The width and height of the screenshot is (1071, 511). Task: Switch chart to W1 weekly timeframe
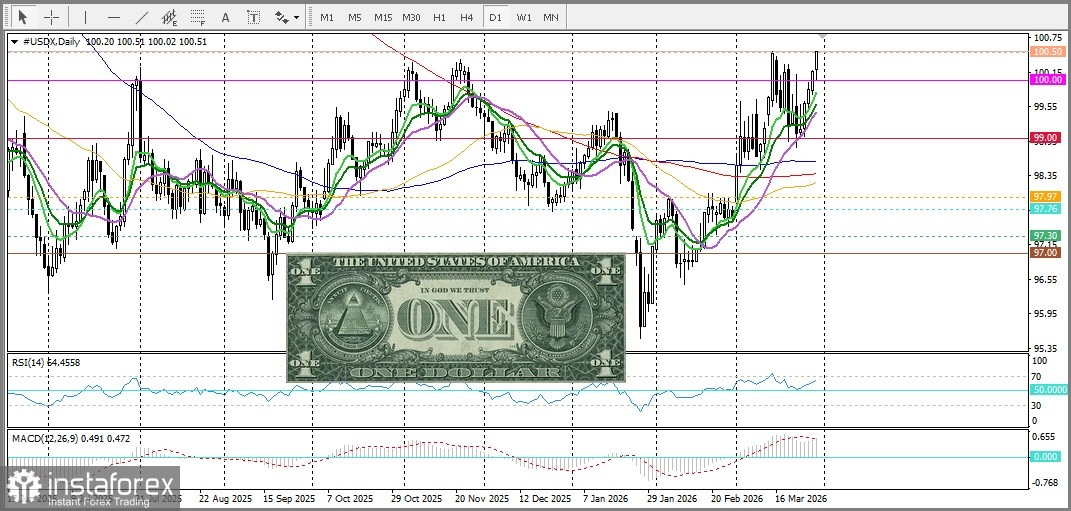point(524,17)
